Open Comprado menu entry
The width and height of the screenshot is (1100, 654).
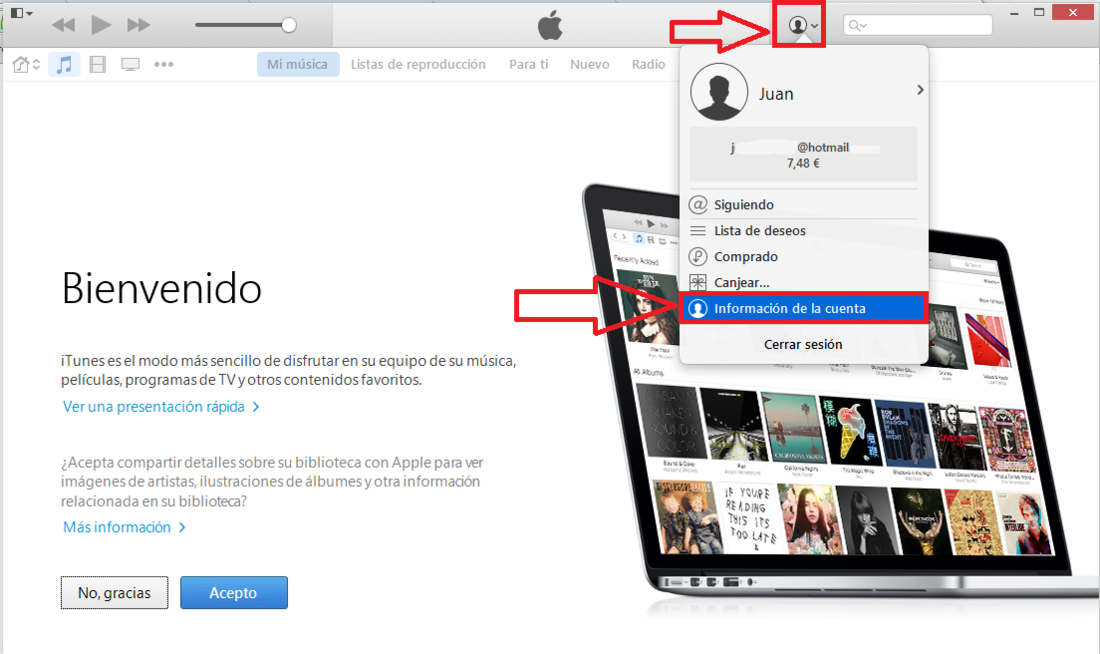pos(804,257)
